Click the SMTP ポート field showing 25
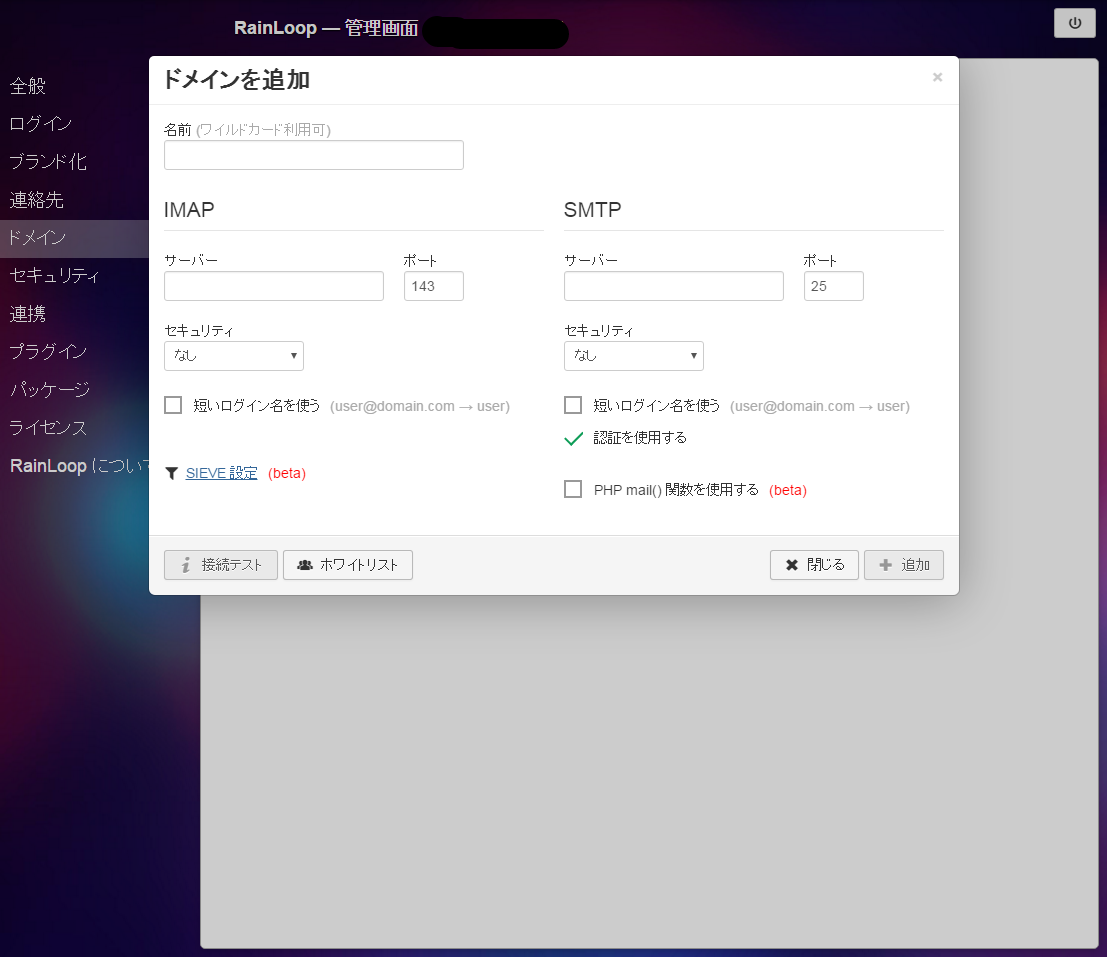Screen dimensions: 1107x957 pos(833,286)
